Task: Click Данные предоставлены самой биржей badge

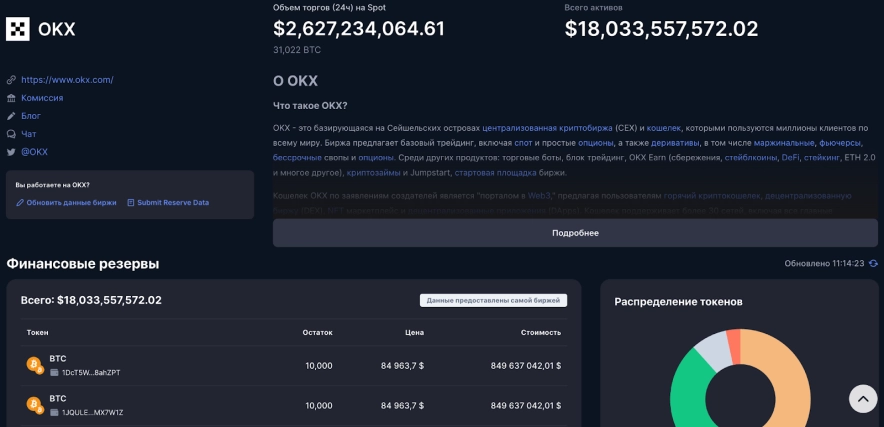Action: click(493, 300)
